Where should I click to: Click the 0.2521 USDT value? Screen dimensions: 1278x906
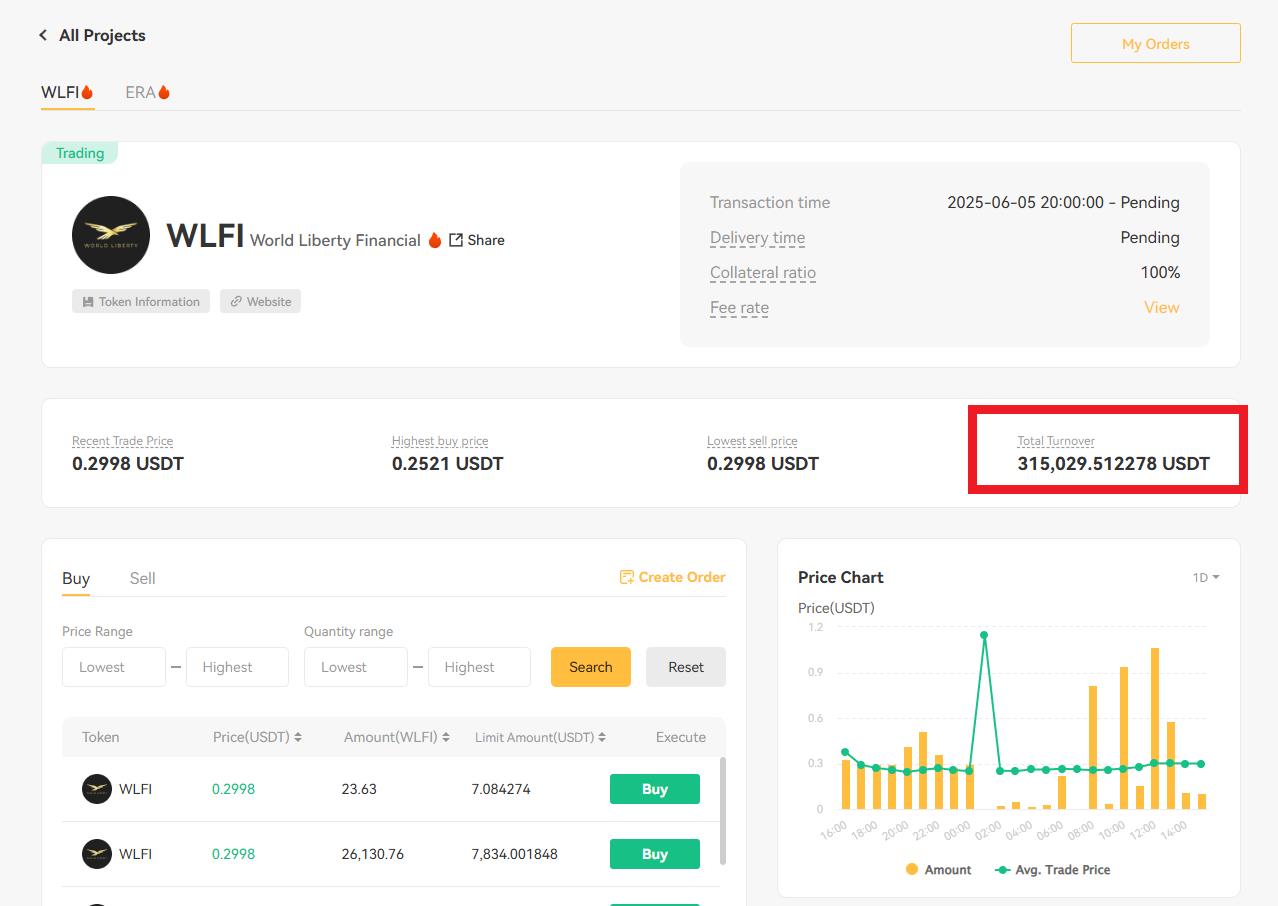coord(447,464)
